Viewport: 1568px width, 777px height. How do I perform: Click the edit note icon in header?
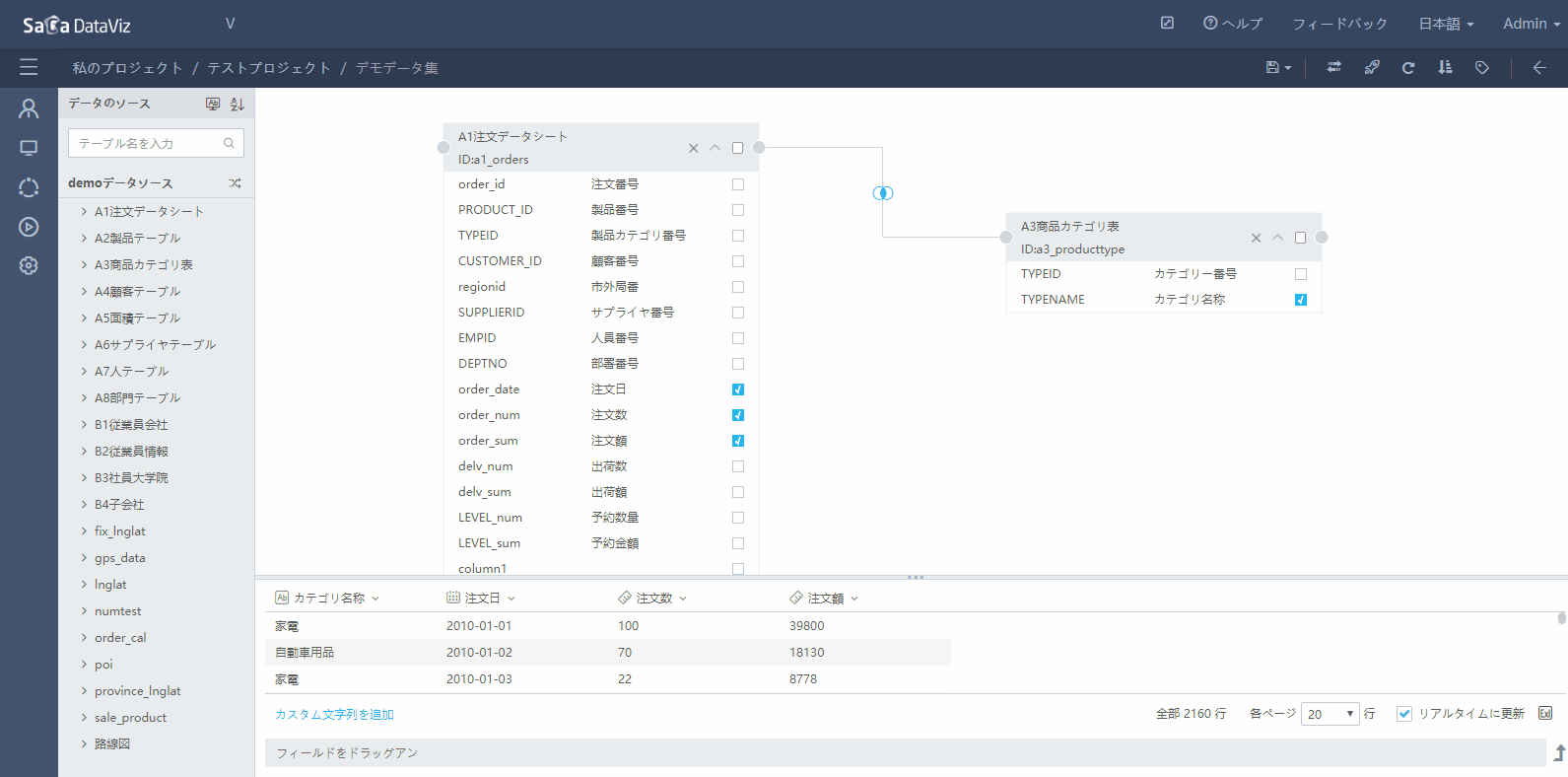(1167, 23)
